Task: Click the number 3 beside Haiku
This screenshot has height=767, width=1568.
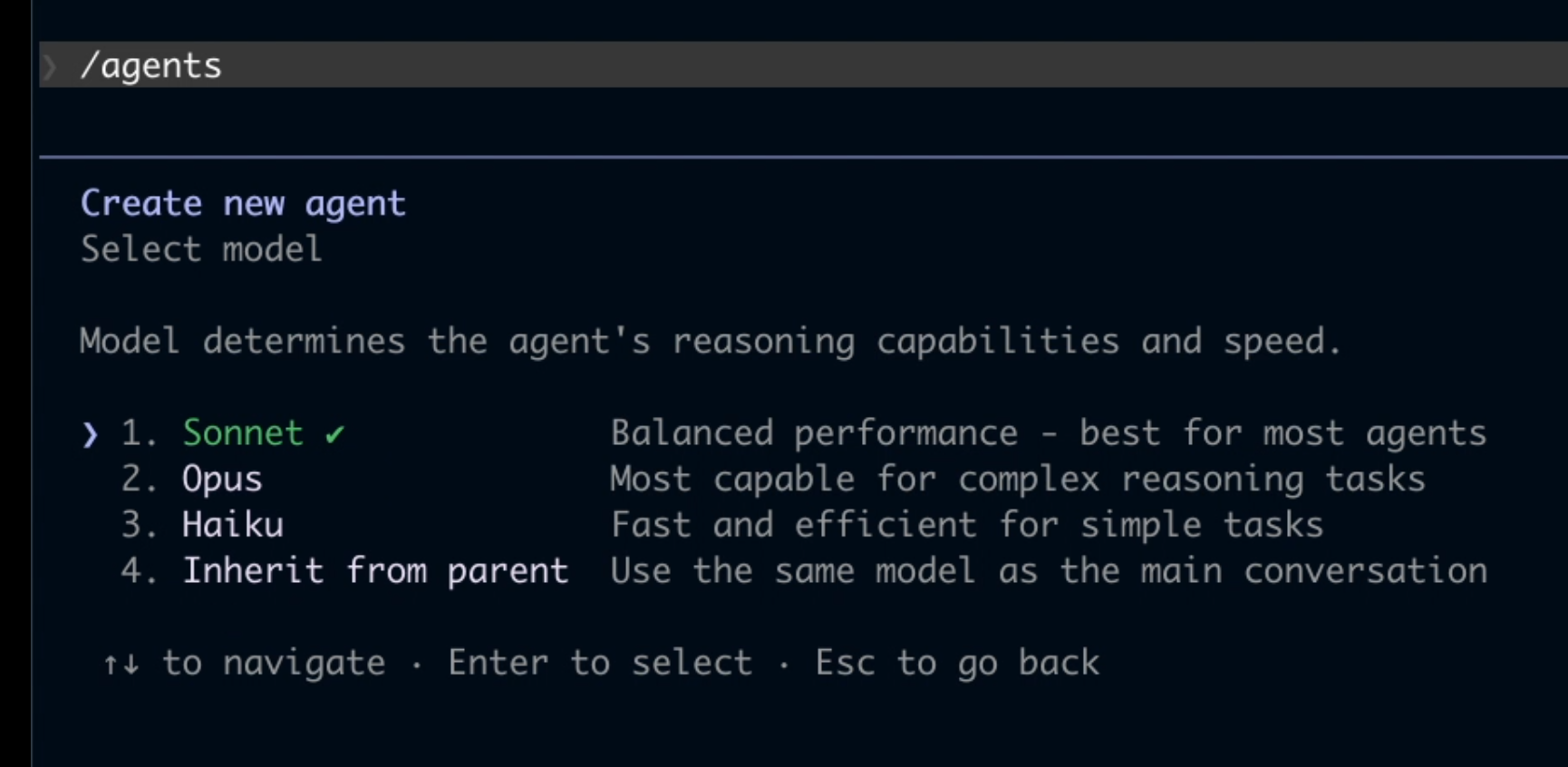Action: pyautogui.click(x=139, y=525)
